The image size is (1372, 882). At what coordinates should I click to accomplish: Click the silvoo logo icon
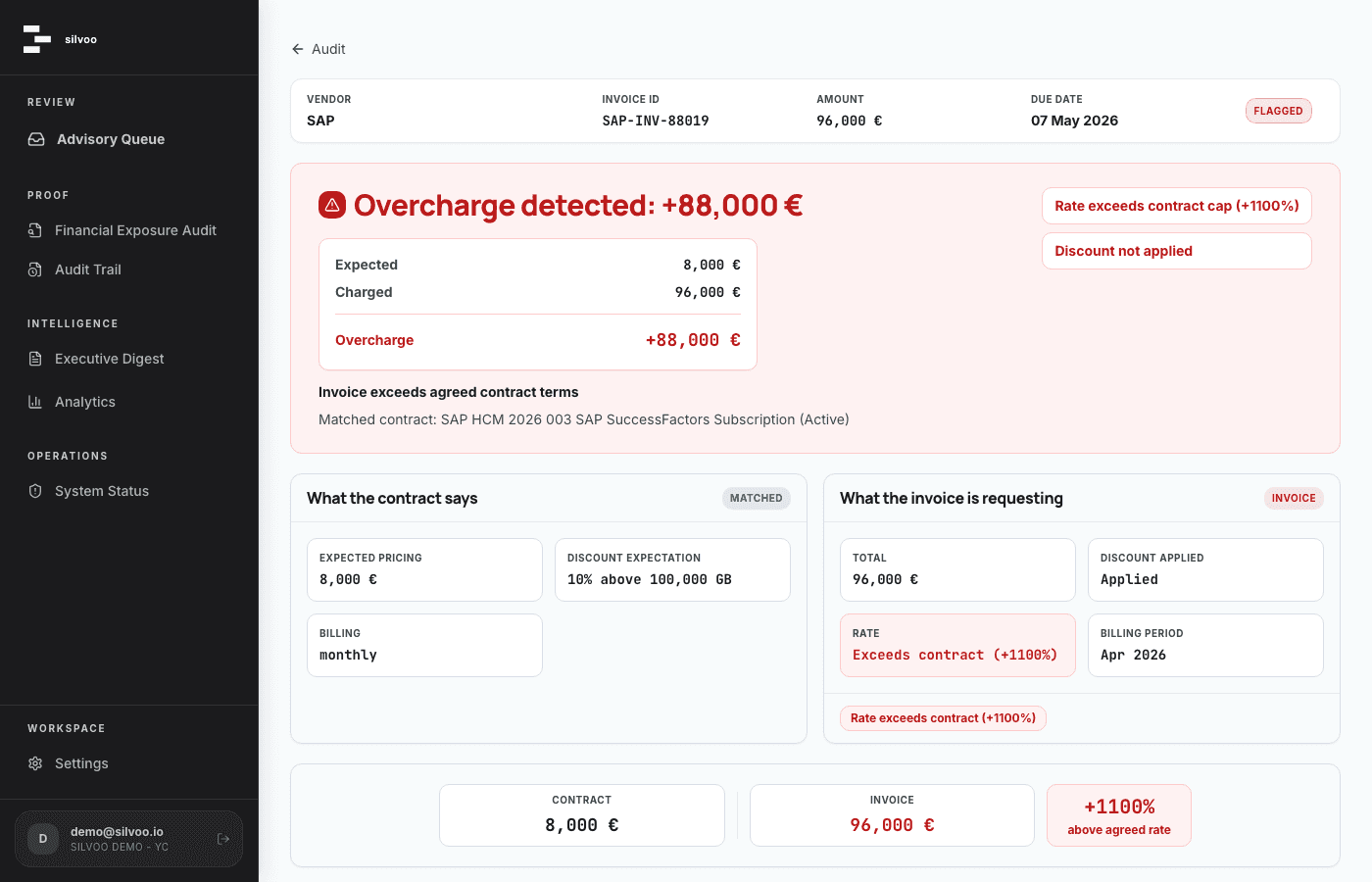pos(37,39)
